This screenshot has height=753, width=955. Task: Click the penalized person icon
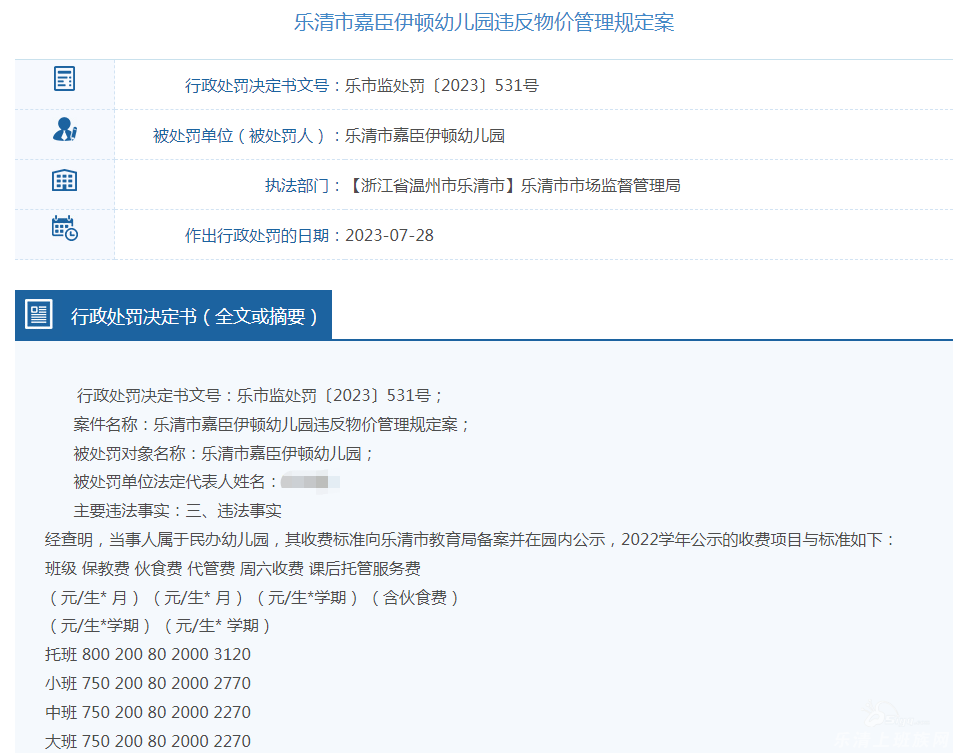coord(65,130)
